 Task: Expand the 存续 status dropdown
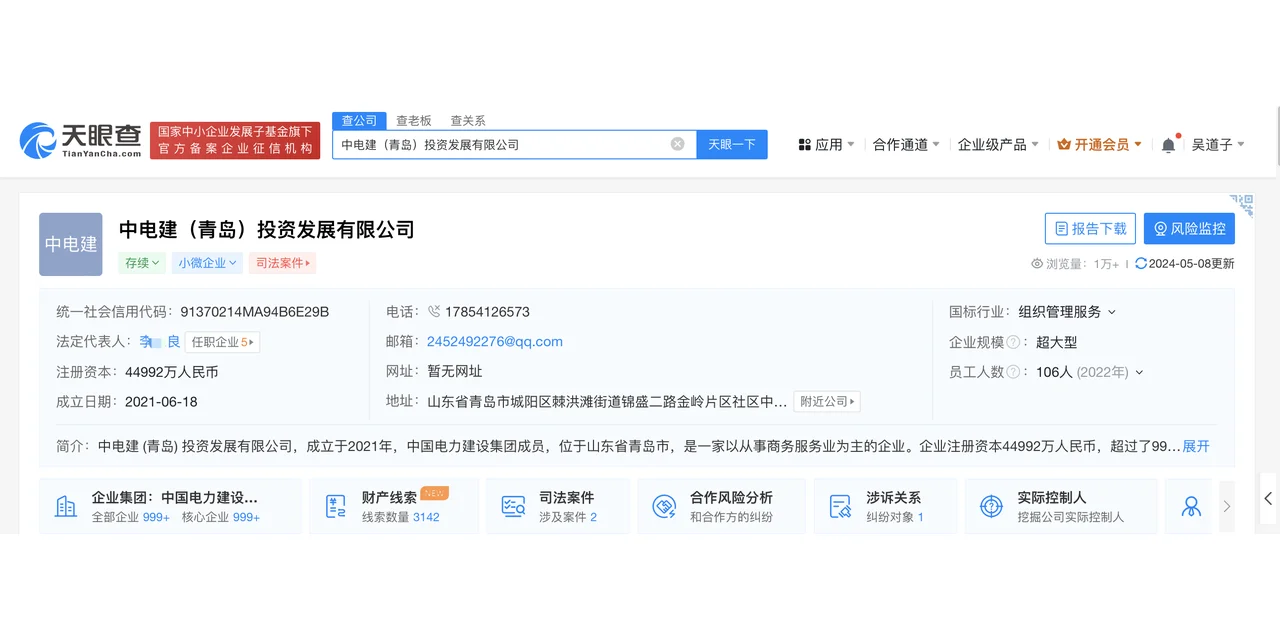(x=141, y=262)
